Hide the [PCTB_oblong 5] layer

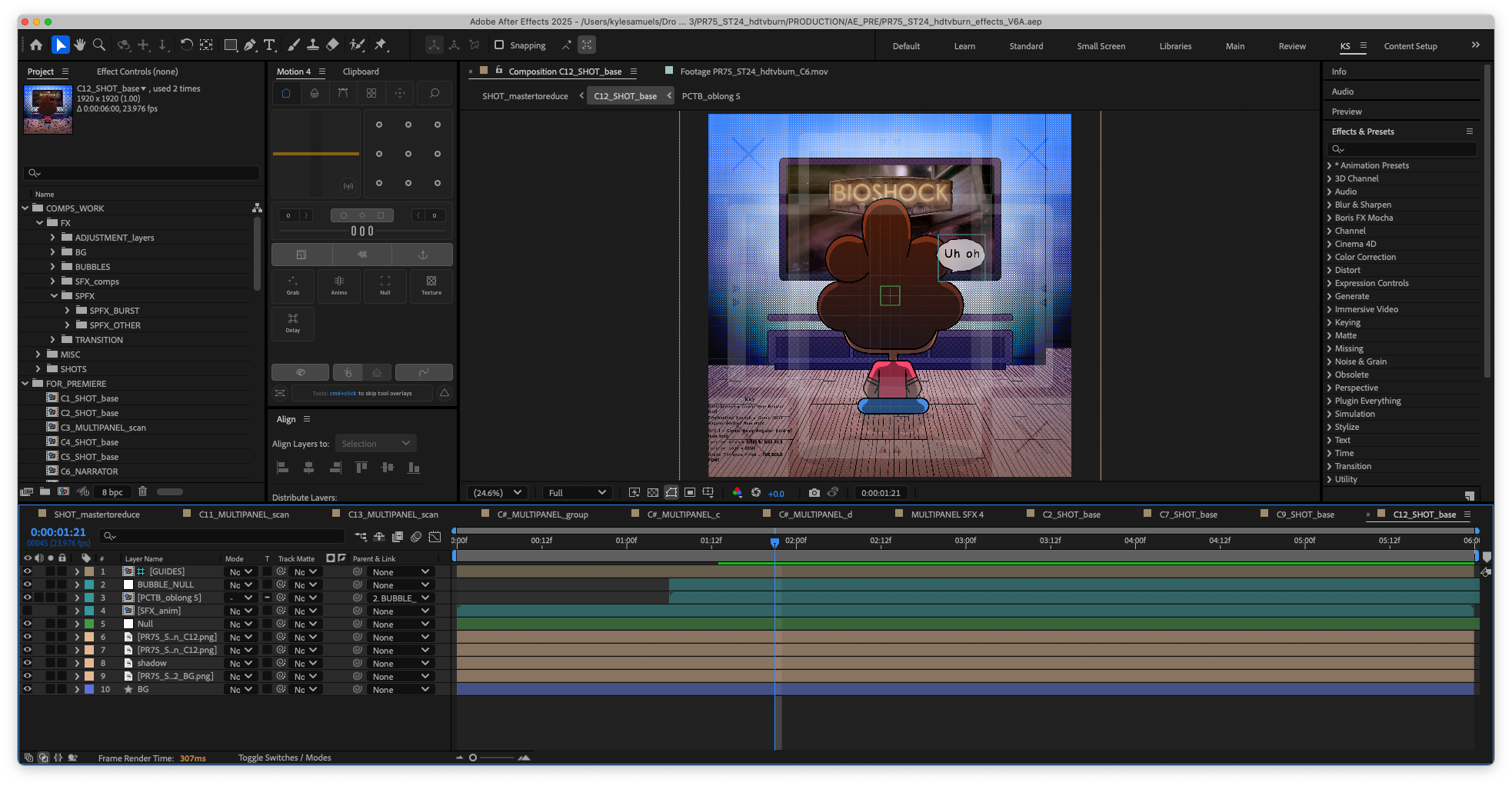pos(28,598)
